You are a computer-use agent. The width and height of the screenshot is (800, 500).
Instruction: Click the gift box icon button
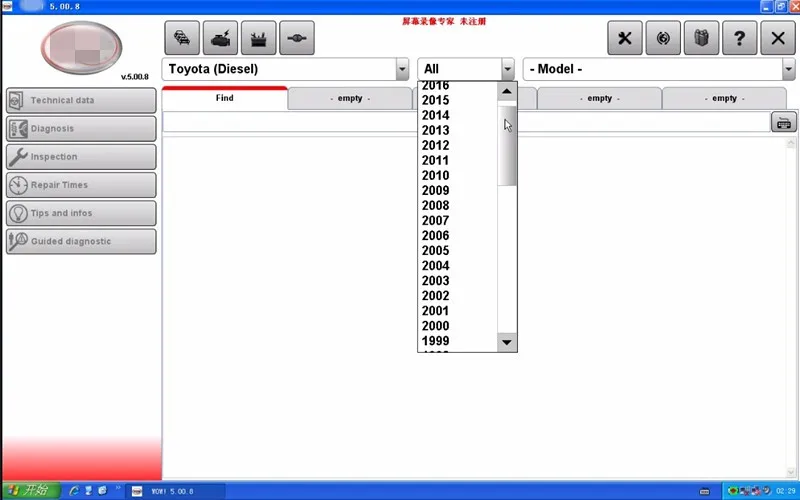pos(702,38)
